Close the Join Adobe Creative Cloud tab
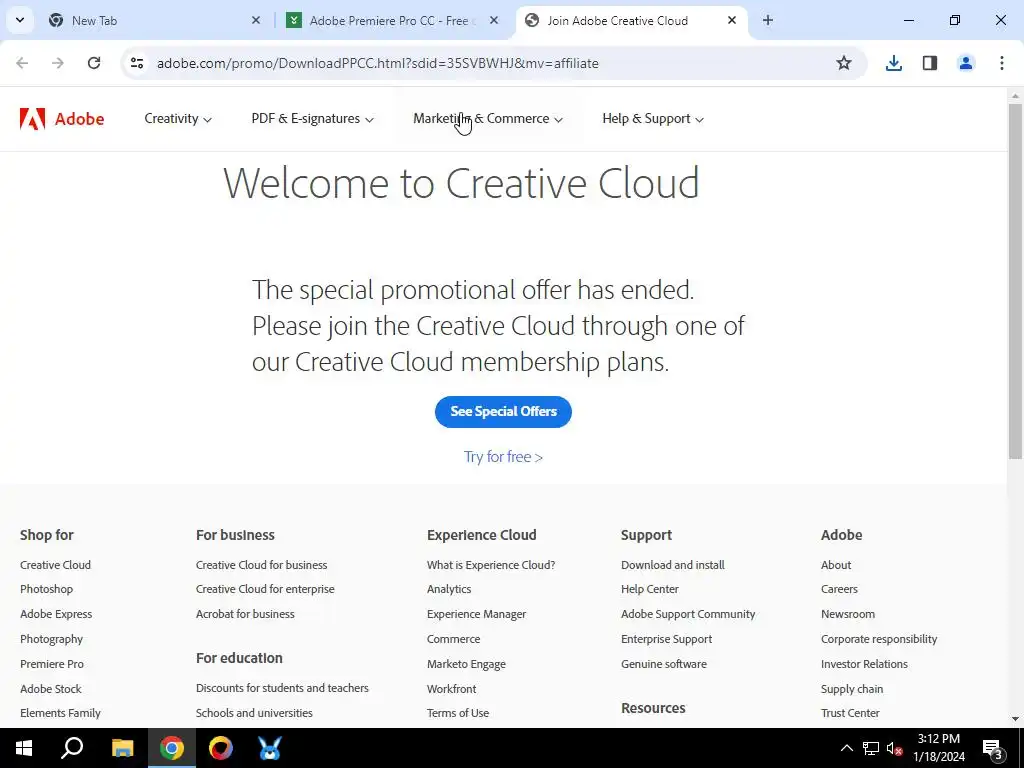 (x=732, y=20)
